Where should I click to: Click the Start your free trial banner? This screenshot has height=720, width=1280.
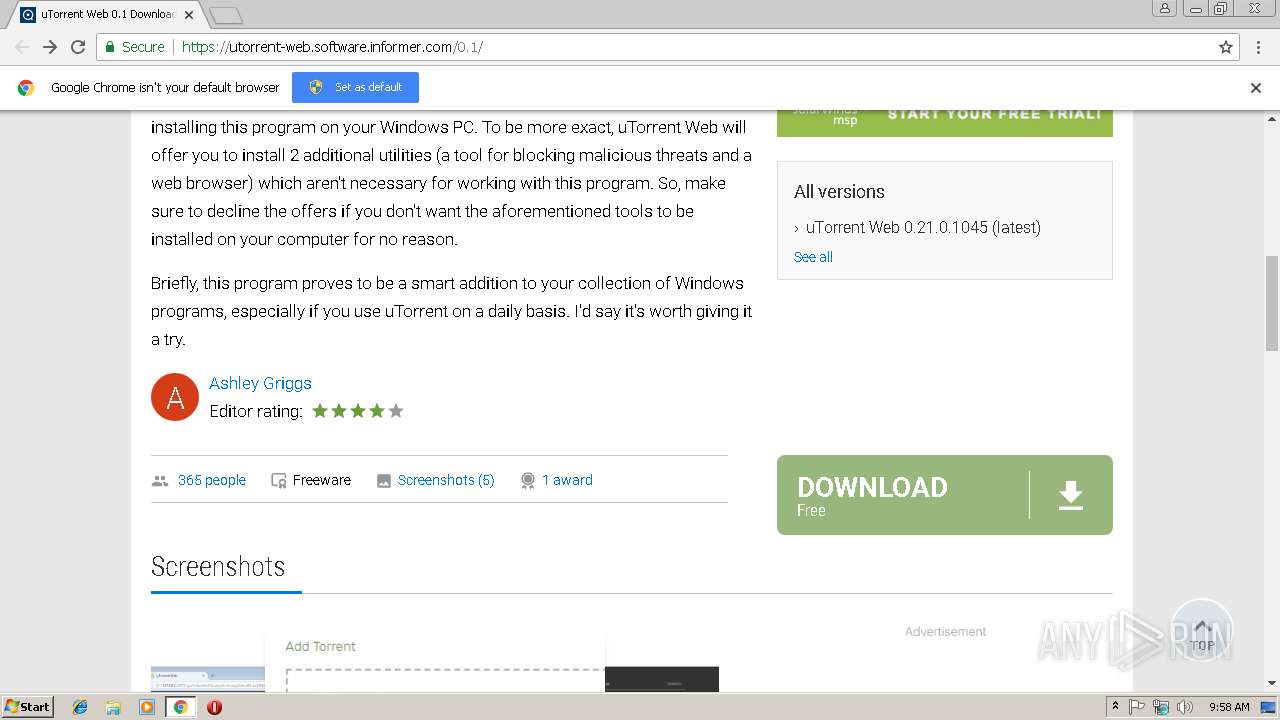point(945,123)
